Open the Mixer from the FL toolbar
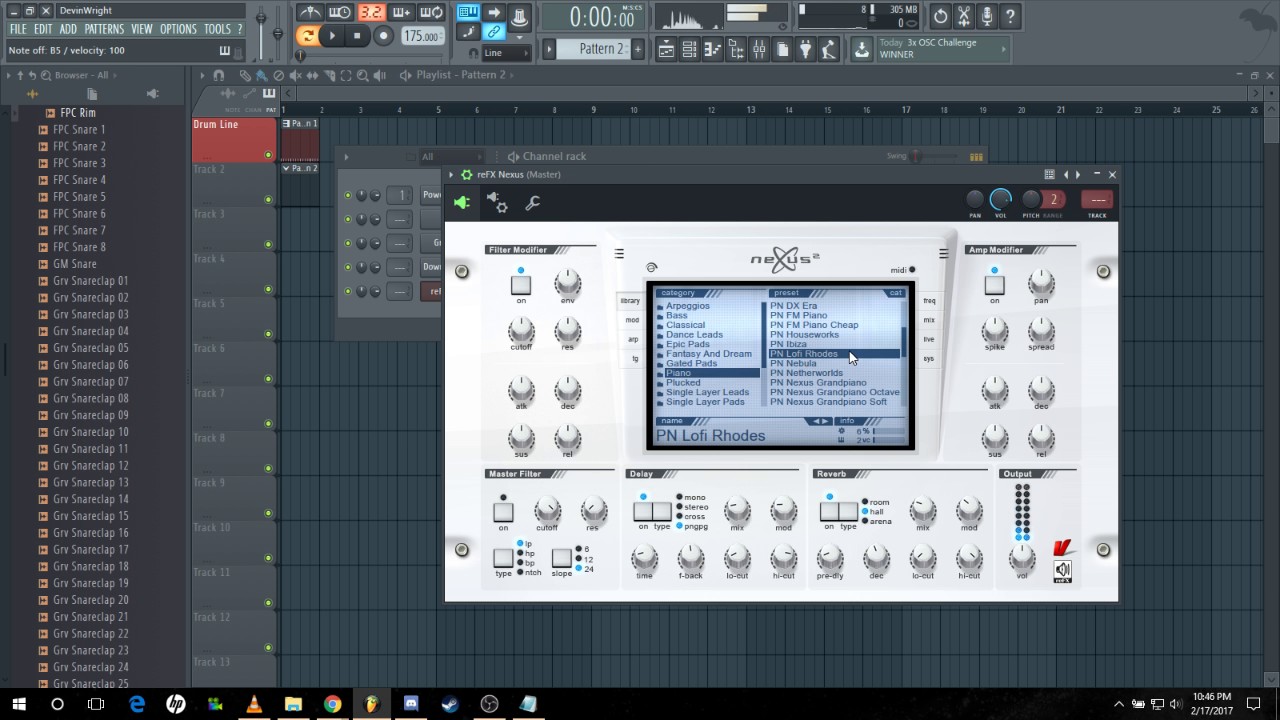The height and width of the screenshot is (720, 1280). (758, 49)
